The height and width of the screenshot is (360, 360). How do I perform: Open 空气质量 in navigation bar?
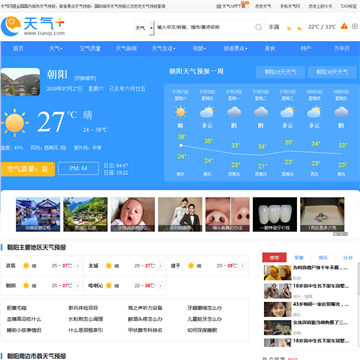click(x=90, y=49)
